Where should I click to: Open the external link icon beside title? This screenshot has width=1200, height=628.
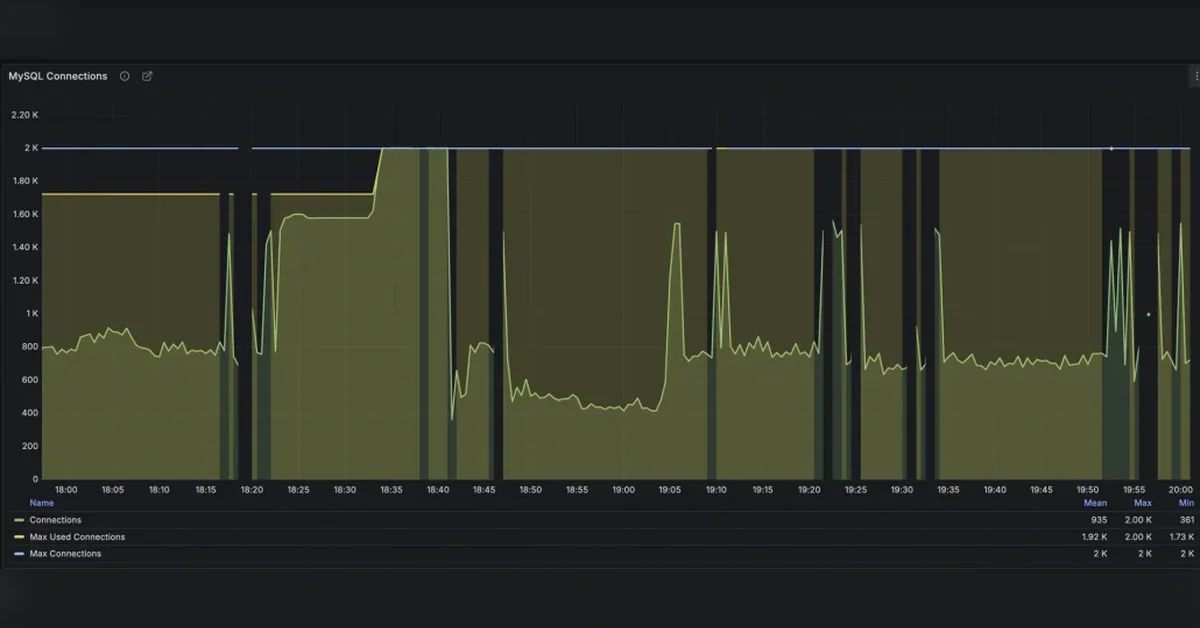coord(147,76)
